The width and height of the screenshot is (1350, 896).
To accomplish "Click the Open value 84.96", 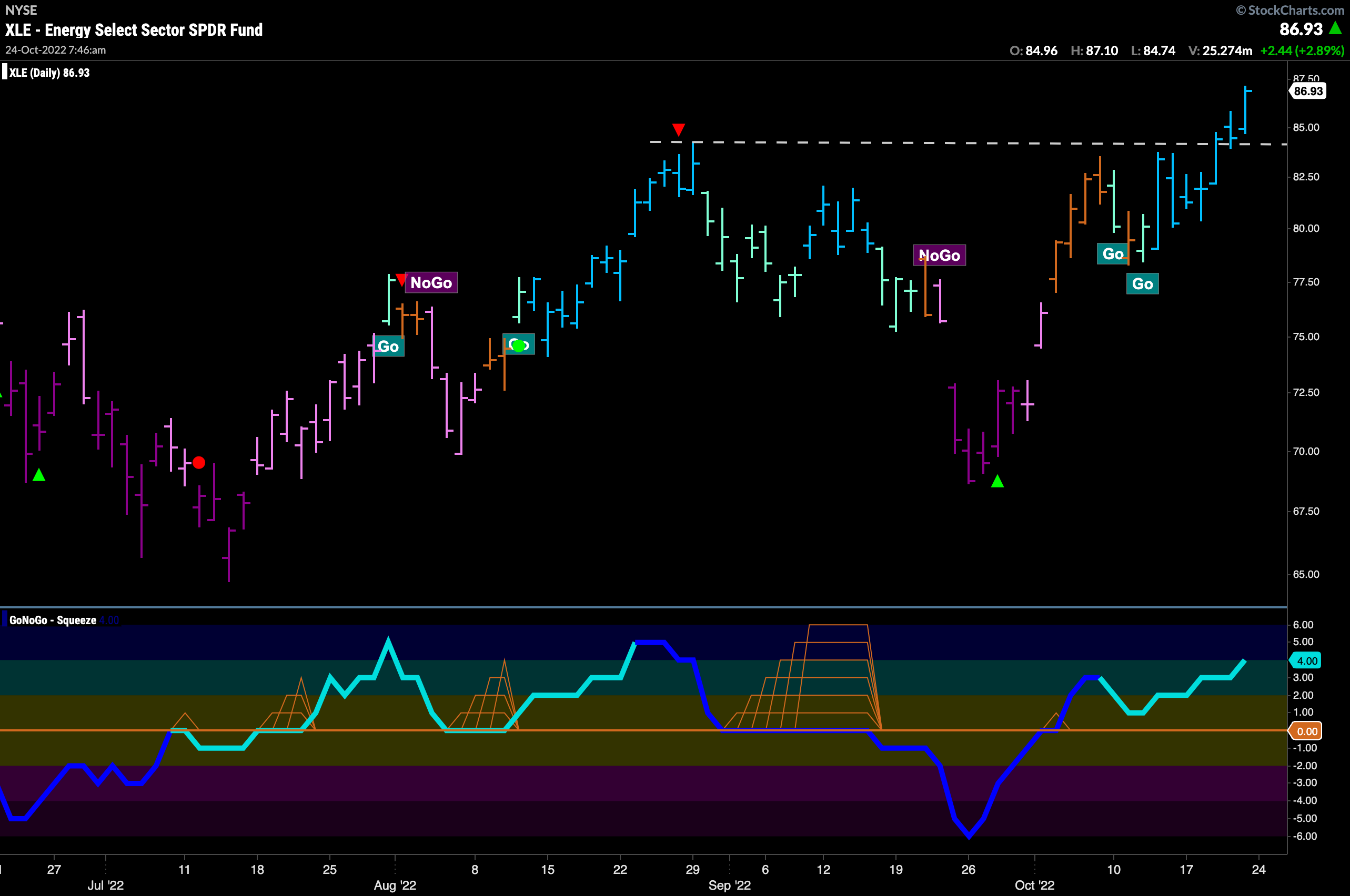I will point(1041,50).
